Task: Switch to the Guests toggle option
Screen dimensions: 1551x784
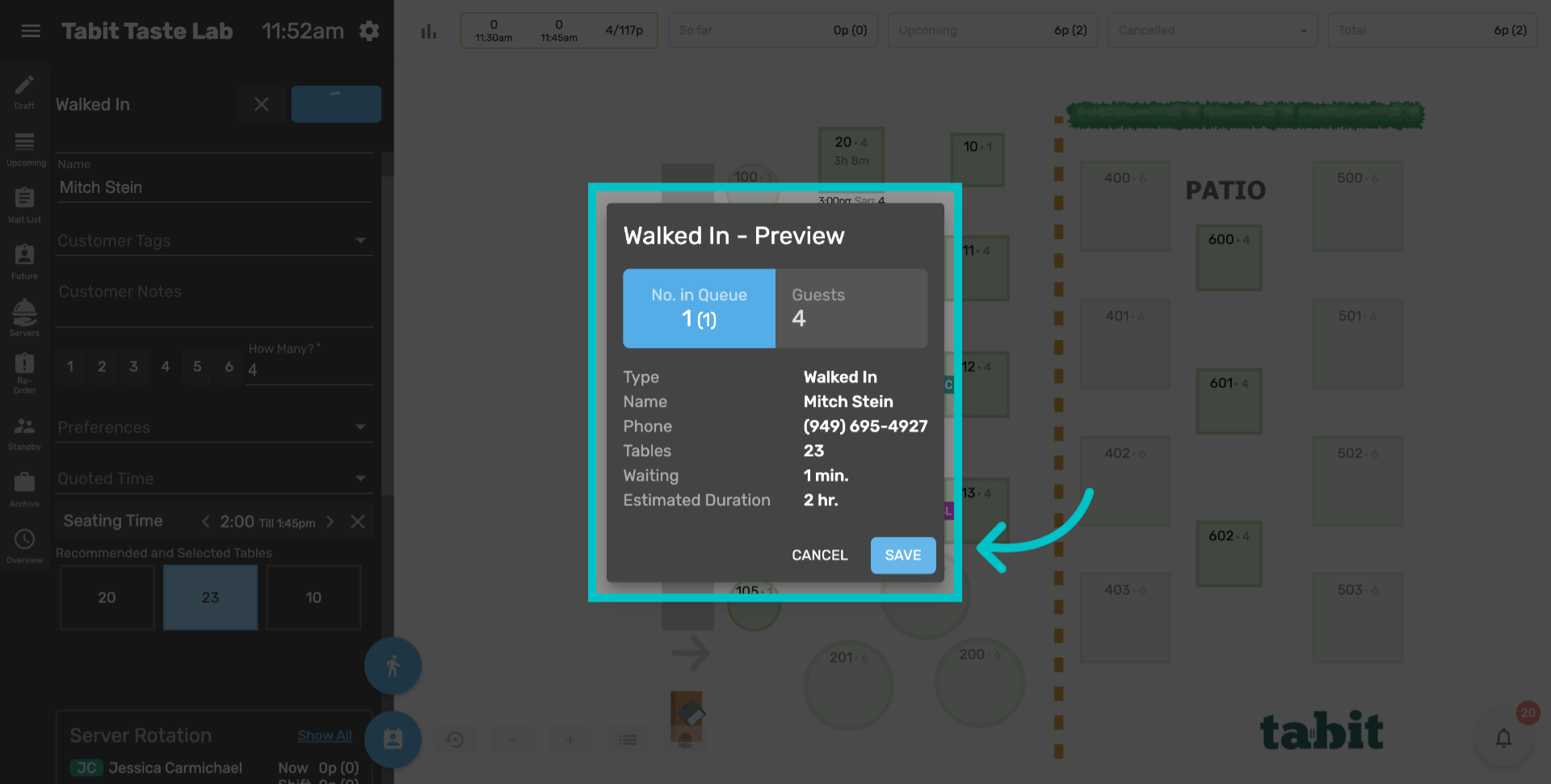Action: [851, 308]
